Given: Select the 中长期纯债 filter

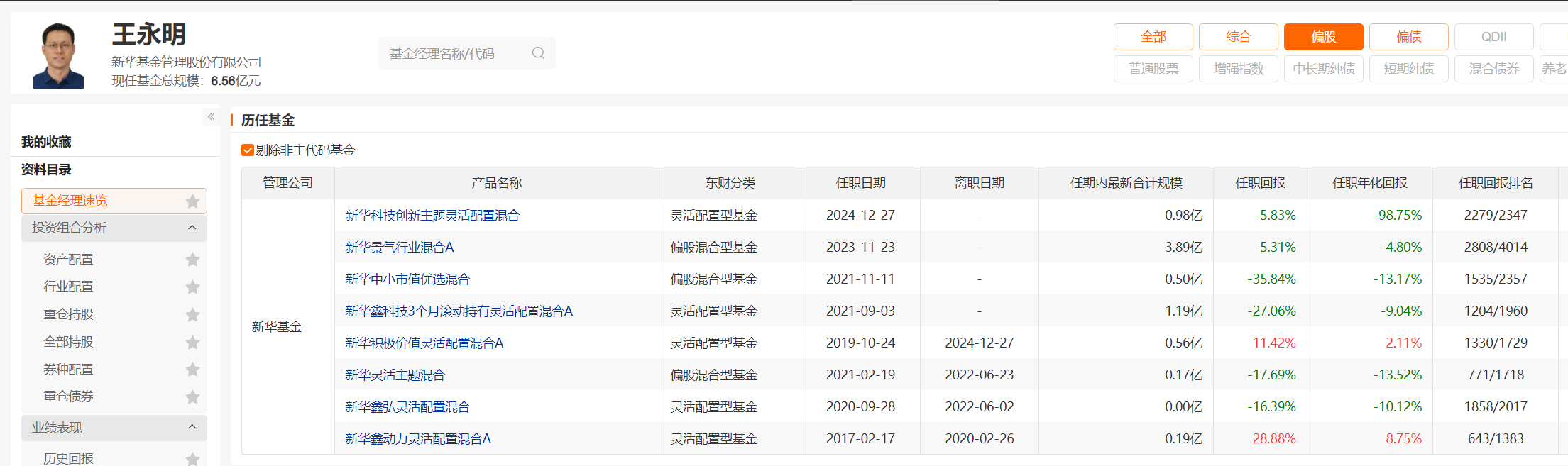Looking at the screenshot, I should 1324,69.
